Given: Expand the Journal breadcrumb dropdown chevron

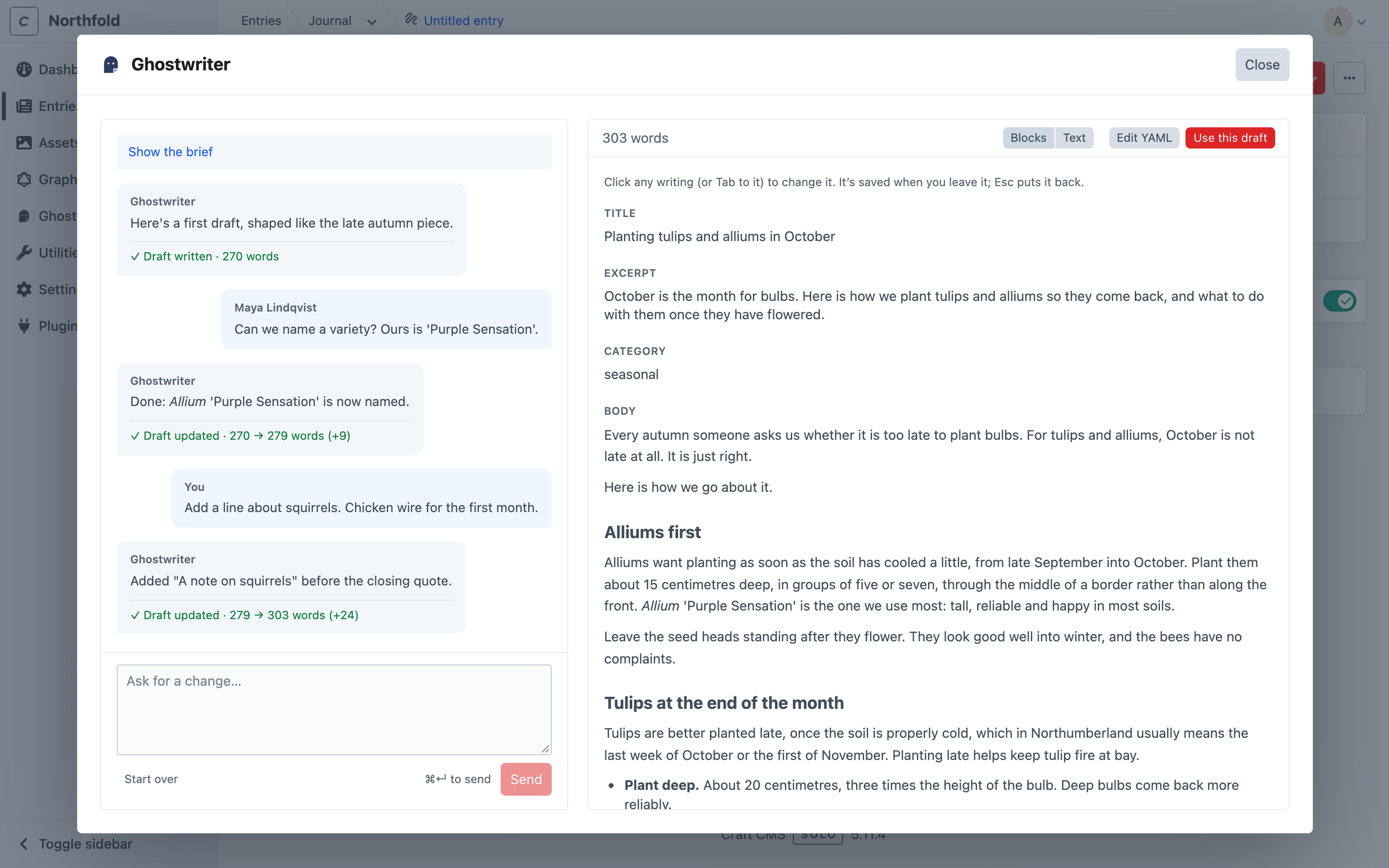Looking at the screenshot, I should pos(372,22).
